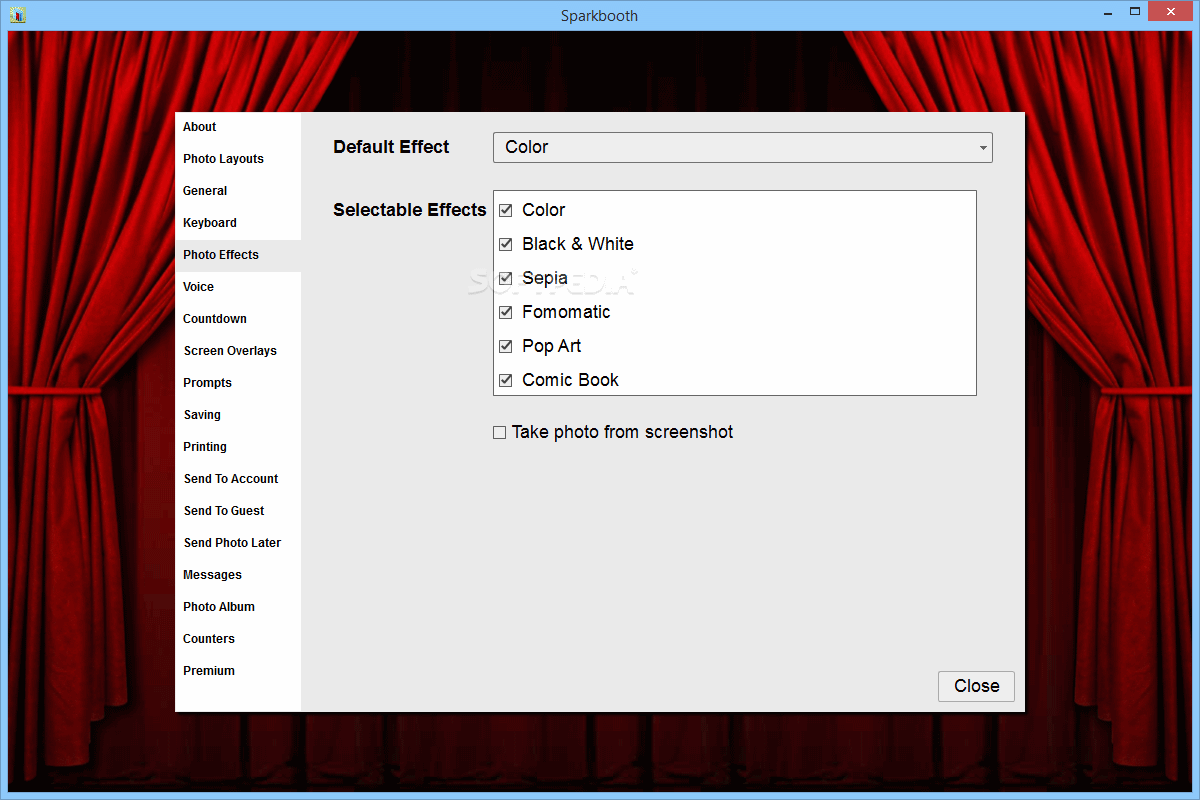Image resolution: width=1200 pixels, height=800 pixels.
Task: Open Screen Overlays settings
Action: coord(238,351)
